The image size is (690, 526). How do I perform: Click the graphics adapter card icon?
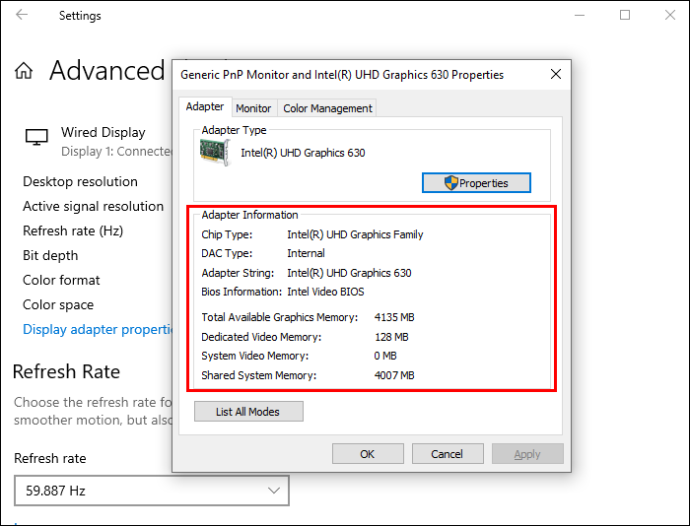tap(215, 152)
